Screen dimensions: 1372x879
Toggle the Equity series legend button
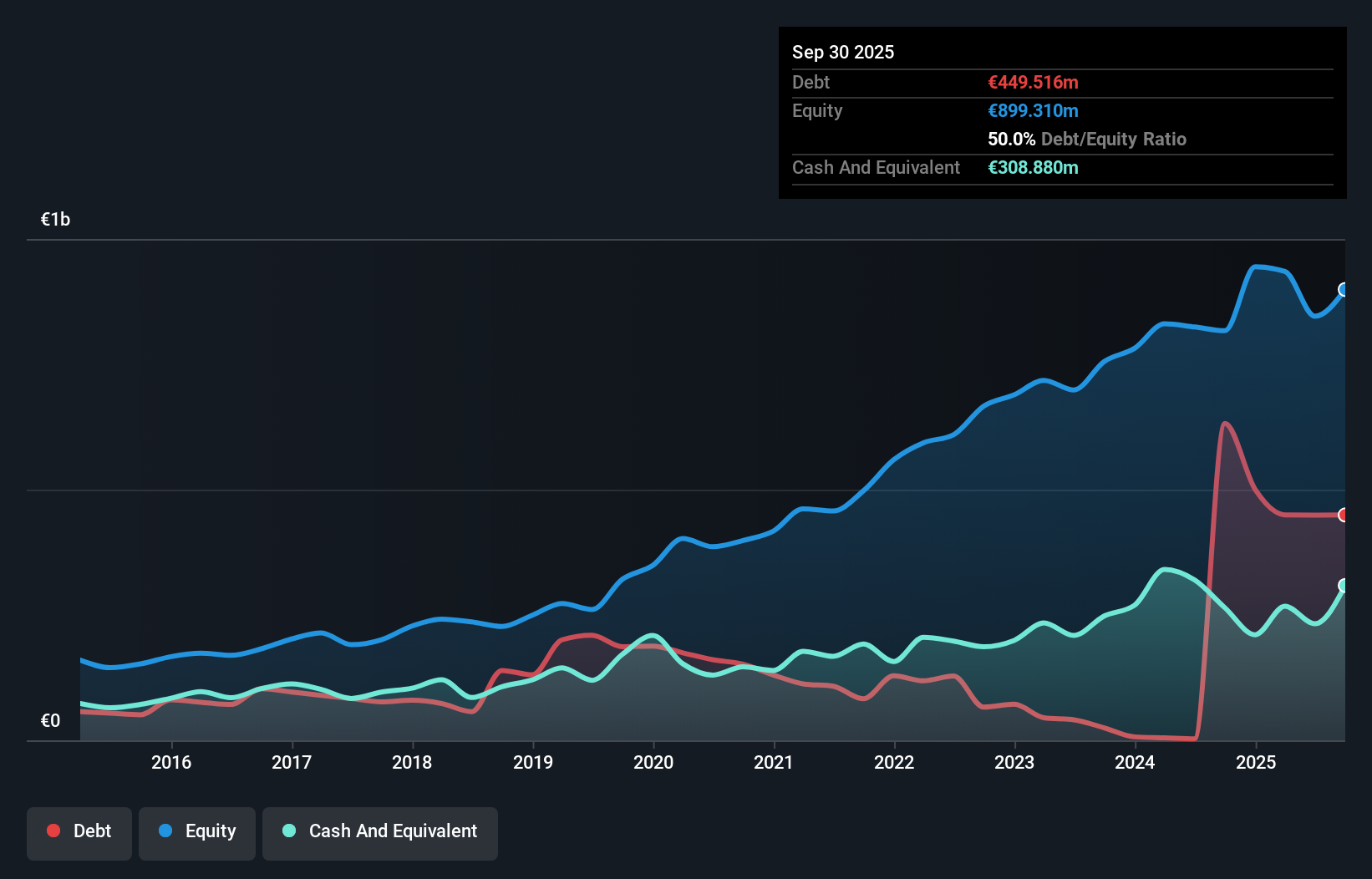(x=196, y=833)
